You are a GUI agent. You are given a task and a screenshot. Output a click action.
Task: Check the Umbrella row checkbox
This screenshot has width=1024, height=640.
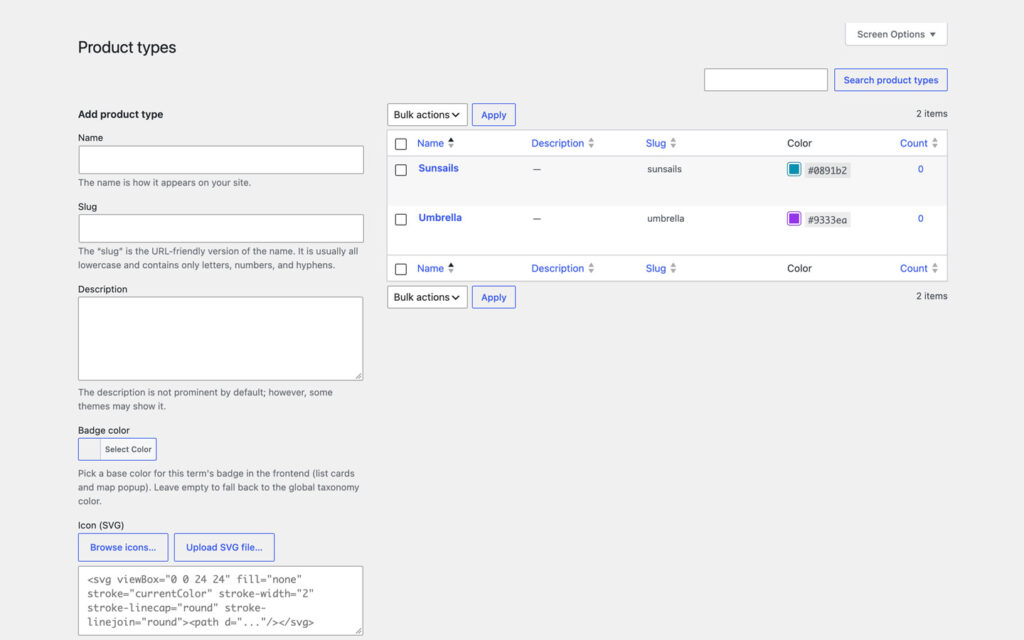click(401, 219)
